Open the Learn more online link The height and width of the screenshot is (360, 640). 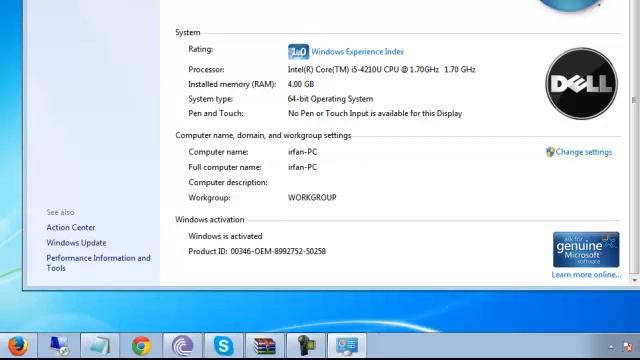tap(586, 275)
